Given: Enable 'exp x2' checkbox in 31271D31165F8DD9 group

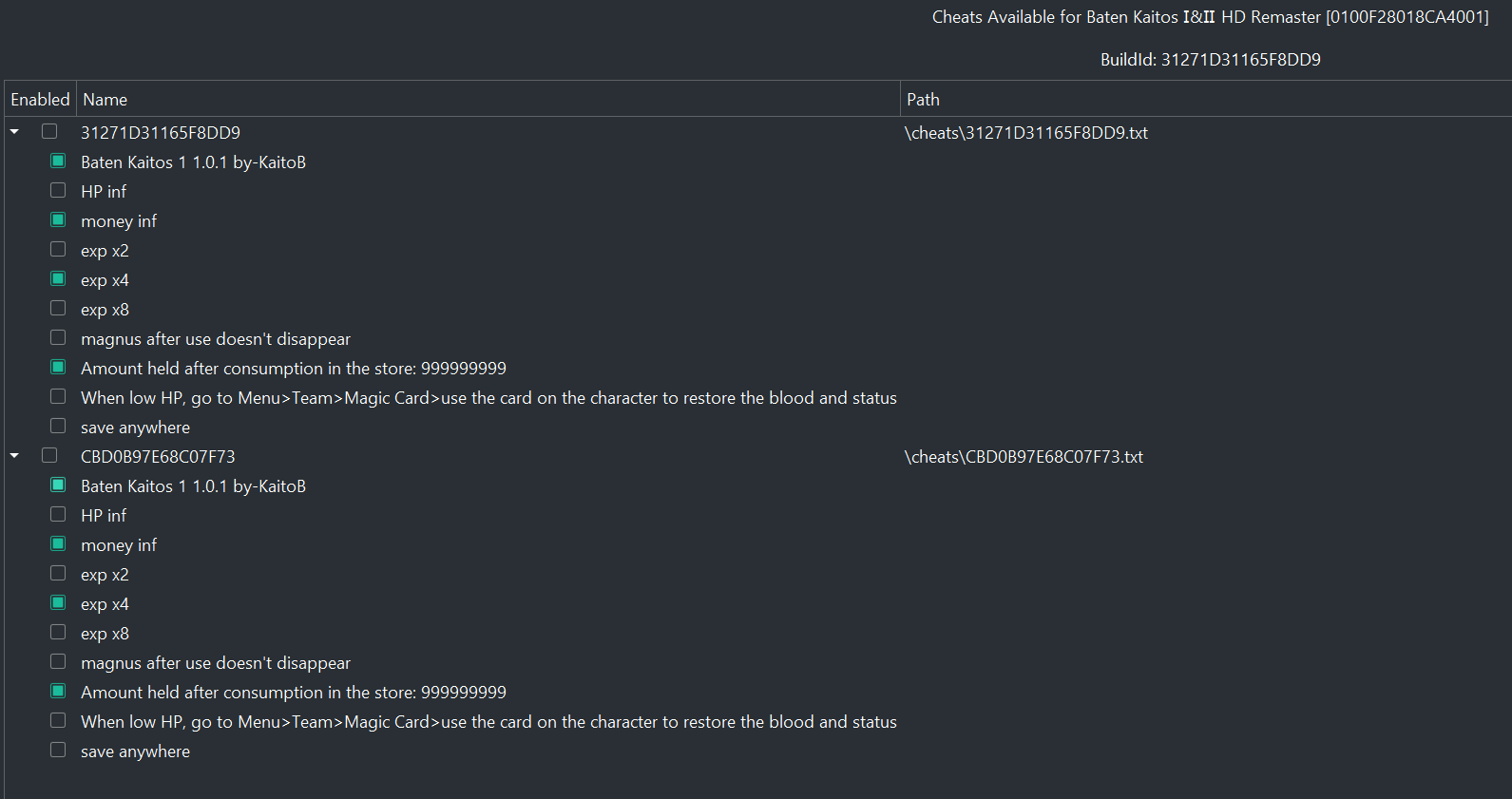Looking at the screenshot, I should click(58, 250).
